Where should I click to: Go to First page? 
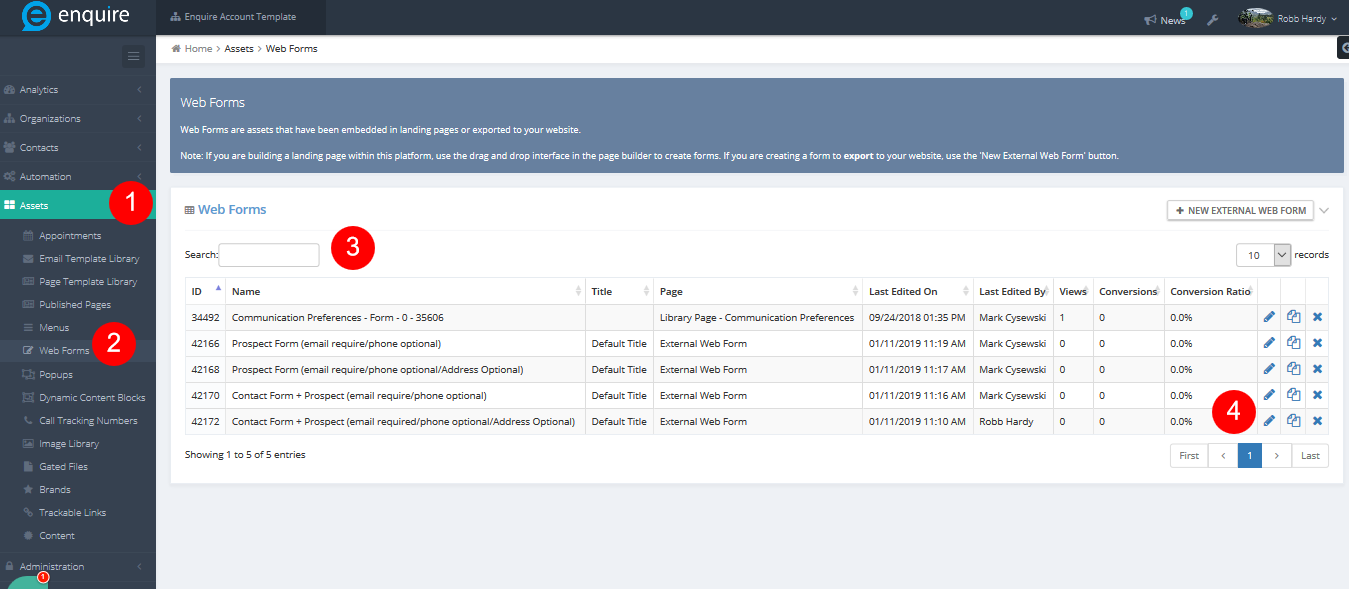1189,456
